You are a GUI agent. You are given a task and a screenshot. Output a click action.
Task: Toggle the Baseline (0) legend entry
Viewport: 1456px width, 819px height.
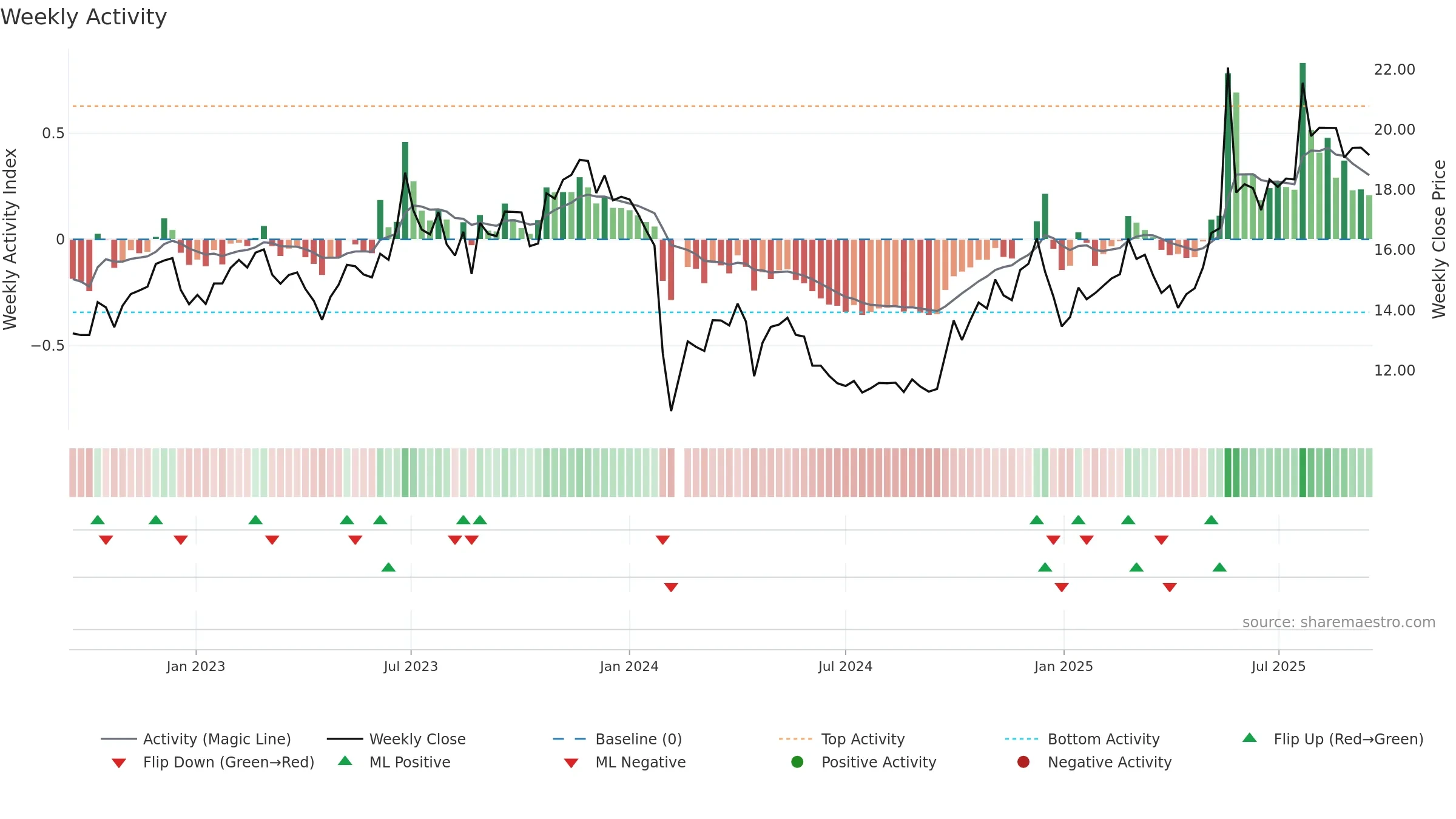[x=618, y=739]
